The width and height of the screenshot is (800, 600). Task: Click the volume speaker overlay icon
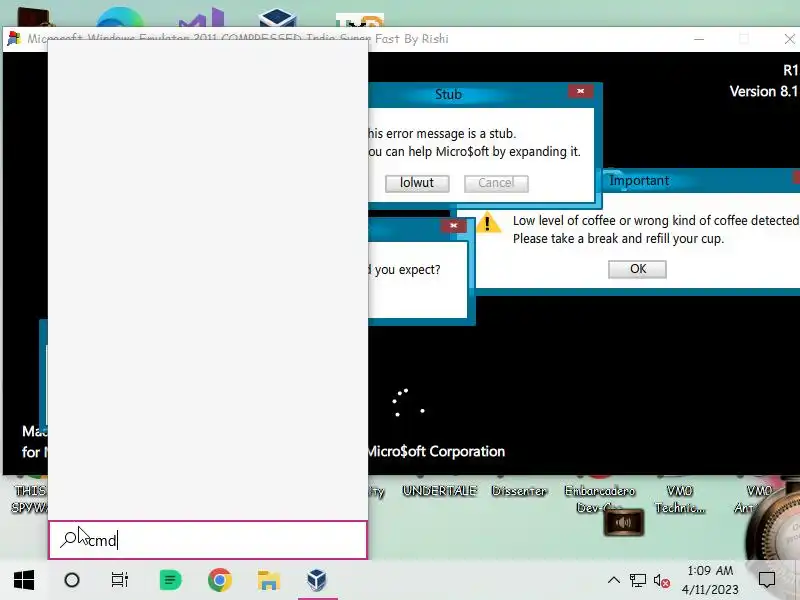[623, 522]
